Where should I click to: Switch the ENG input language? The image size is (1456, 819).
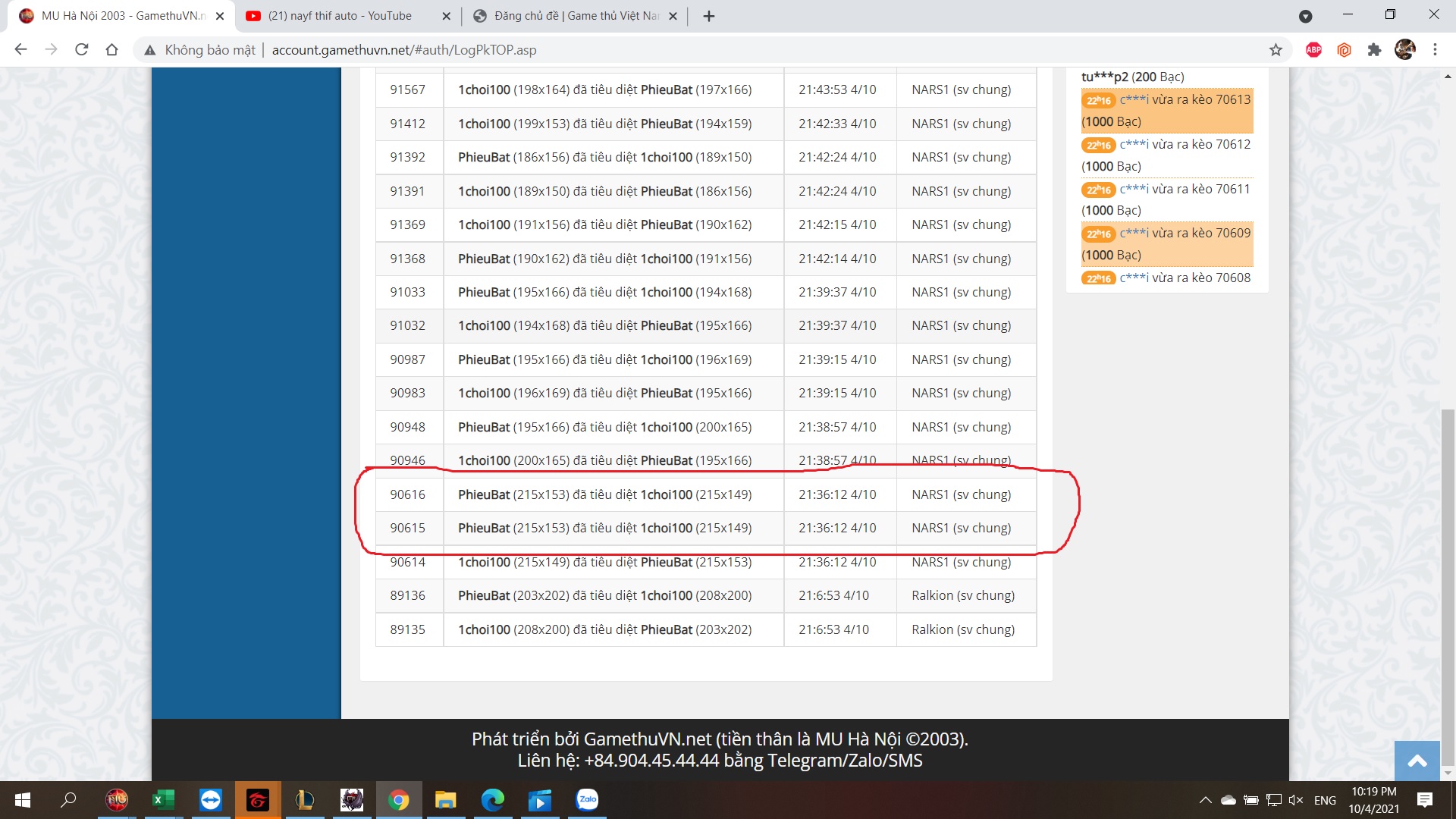(x=1325, y=800)
